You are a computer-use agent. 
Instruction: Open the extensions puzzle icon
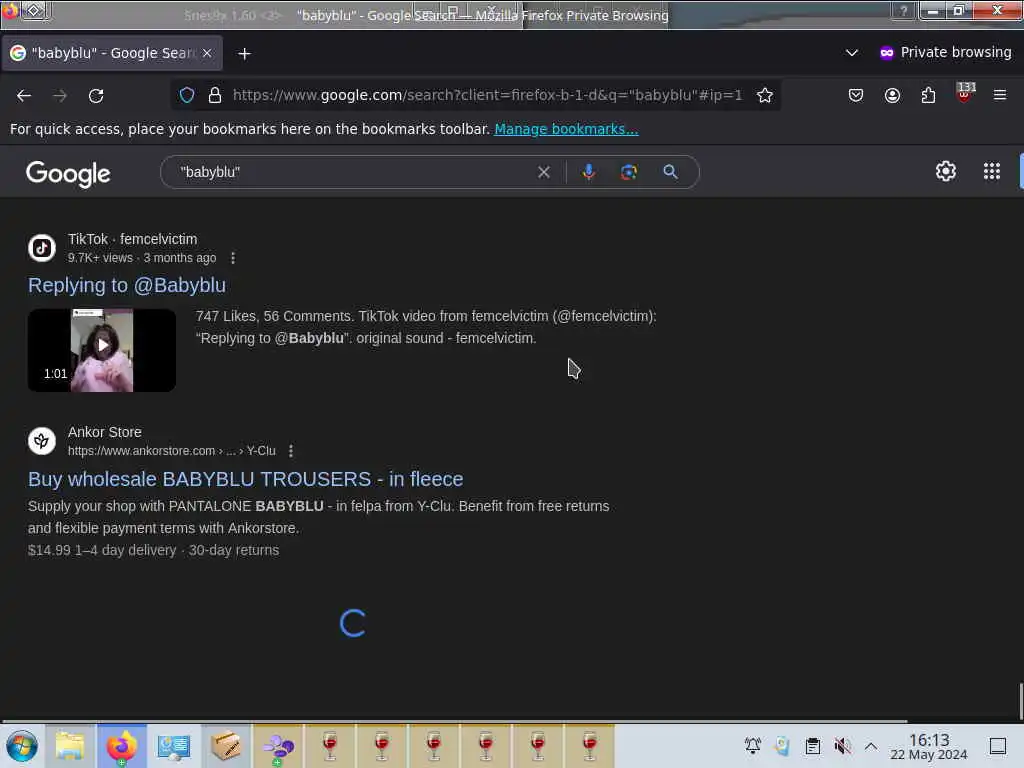[x=928, y=95]
